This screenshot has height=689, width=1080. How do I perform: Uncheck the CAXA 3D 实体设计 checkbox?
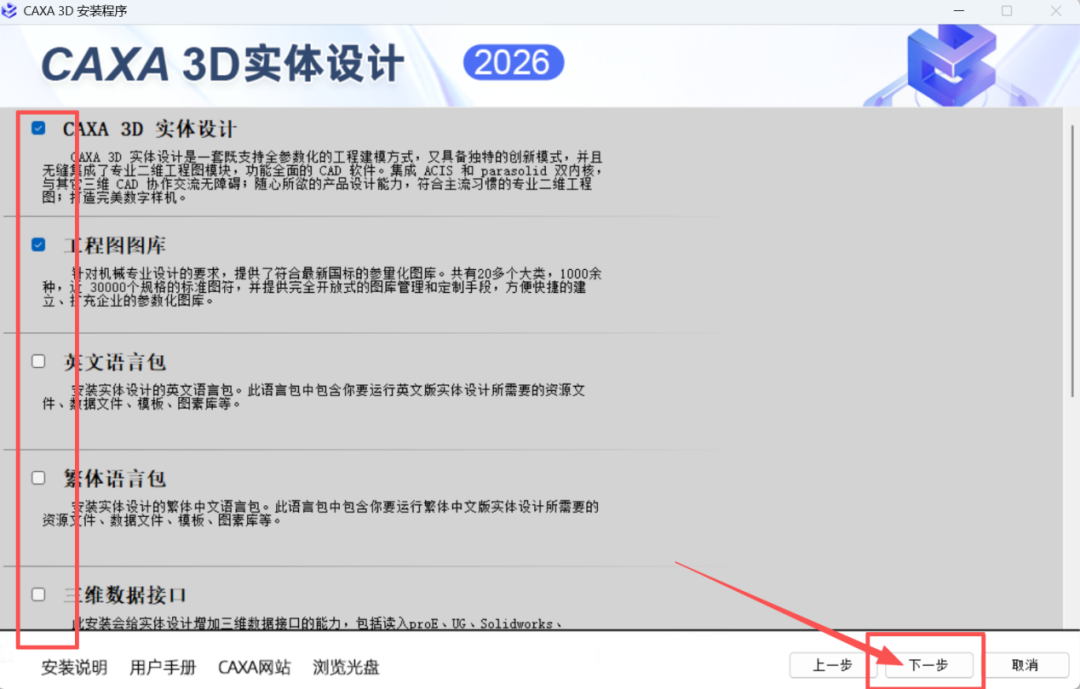[x=39, y=128]
